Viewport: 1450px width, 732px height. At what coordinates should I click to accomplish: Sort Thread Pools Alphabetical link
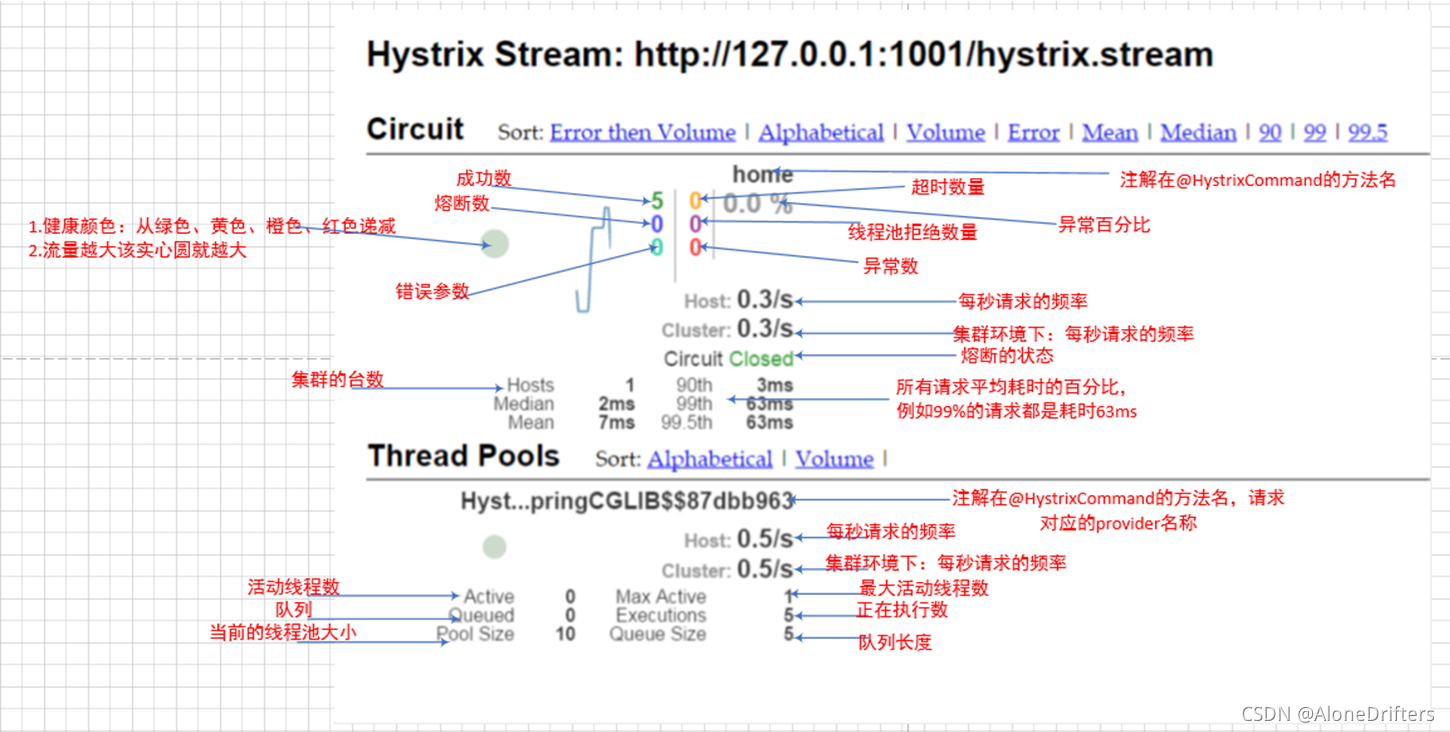(x=710, y=459)
